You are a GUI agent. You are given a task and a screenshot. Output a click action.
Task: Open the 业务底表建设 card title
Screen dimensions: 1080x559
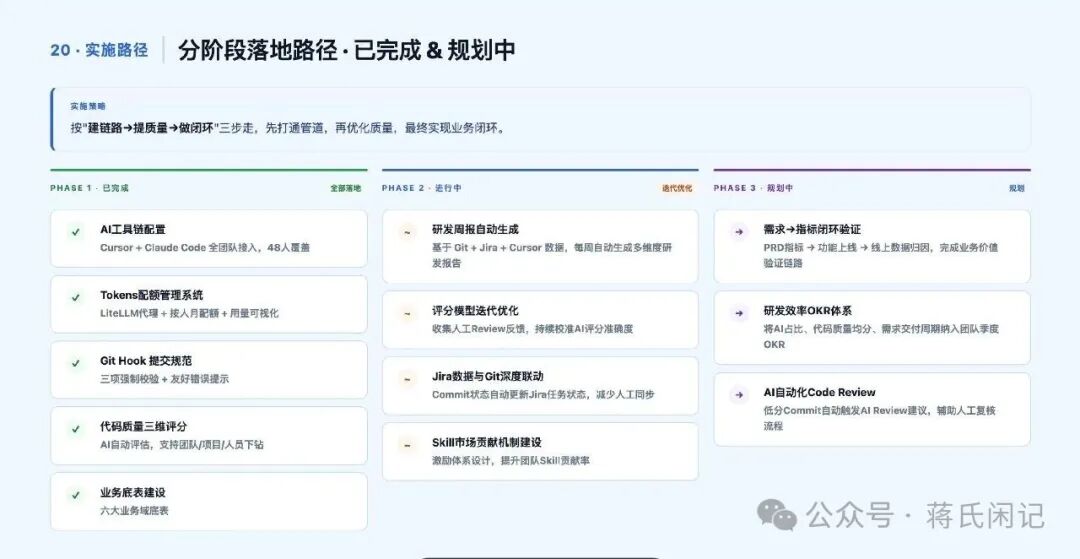[x=133, y=492]
